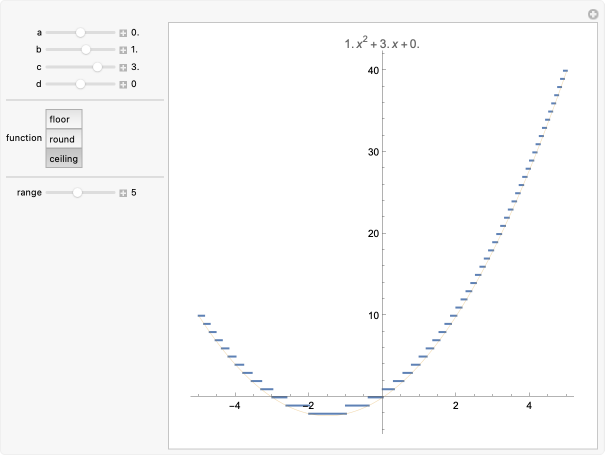Select the floor function

(63, 119)
